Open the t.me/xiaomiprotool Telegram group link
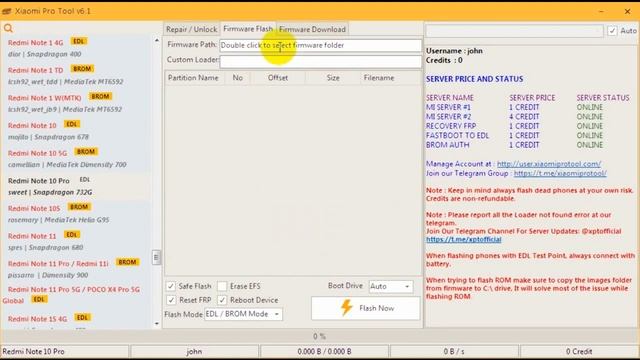The image size is (640, 360). 560,173
